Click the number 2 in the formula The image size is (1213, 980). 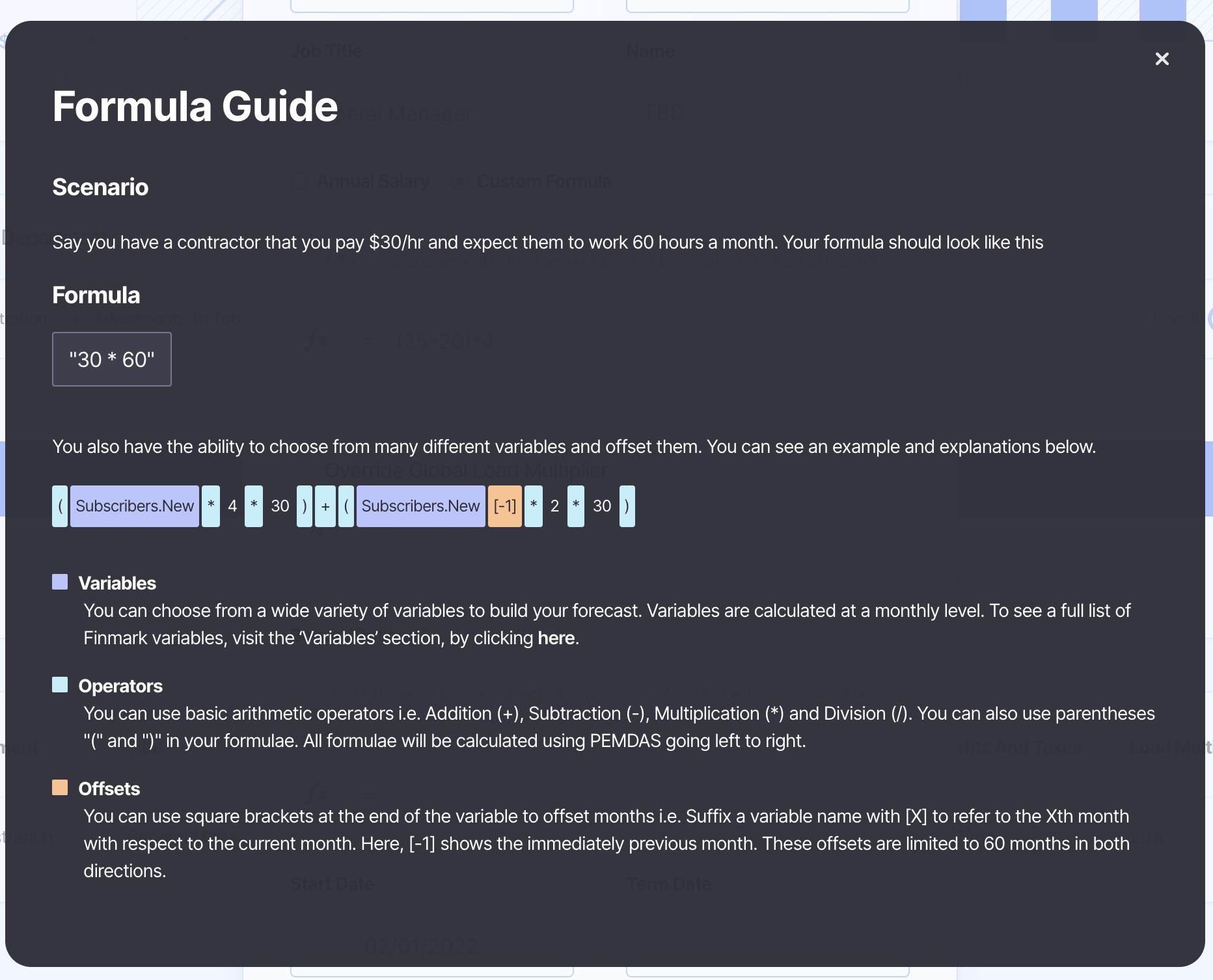pos(554,506)
